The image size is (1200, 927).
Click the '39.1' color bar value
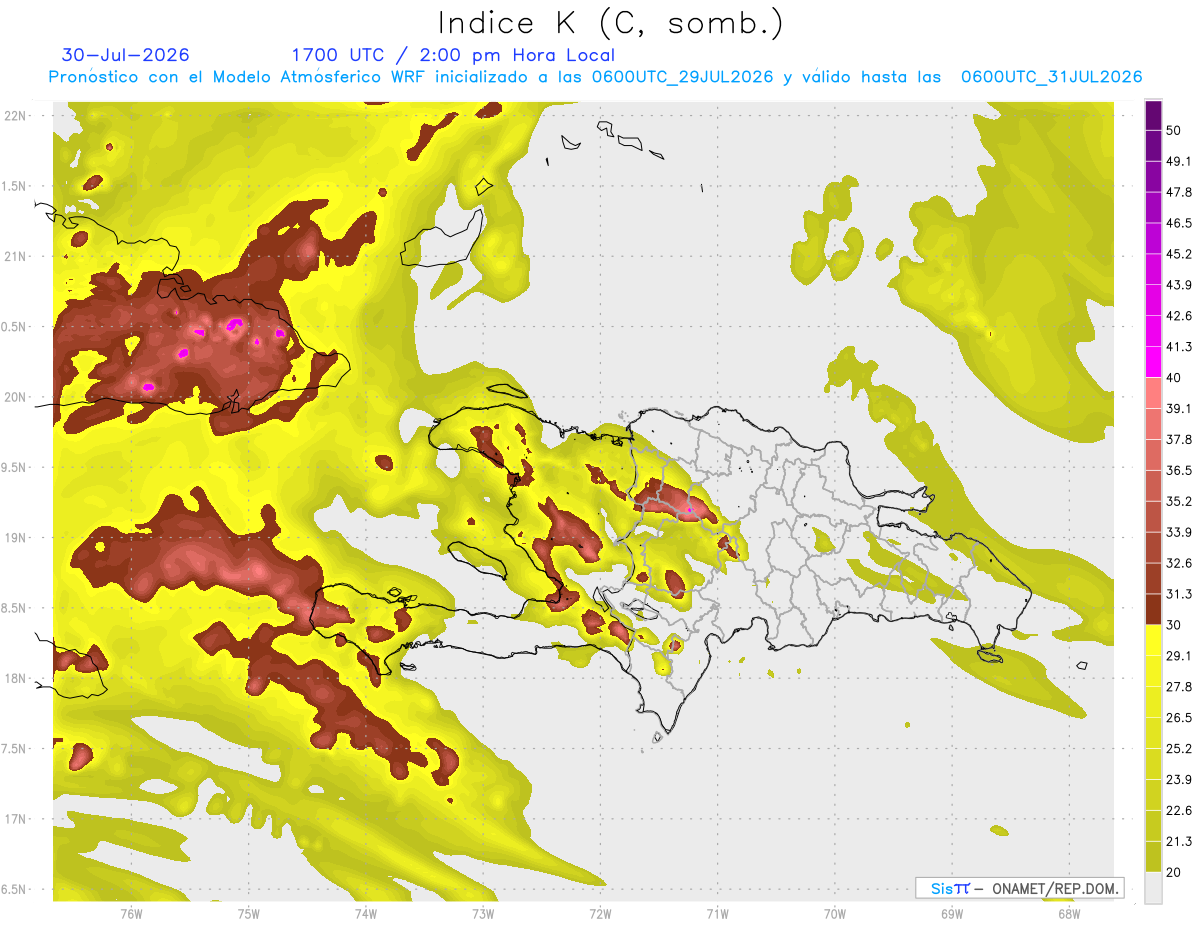1179,408
